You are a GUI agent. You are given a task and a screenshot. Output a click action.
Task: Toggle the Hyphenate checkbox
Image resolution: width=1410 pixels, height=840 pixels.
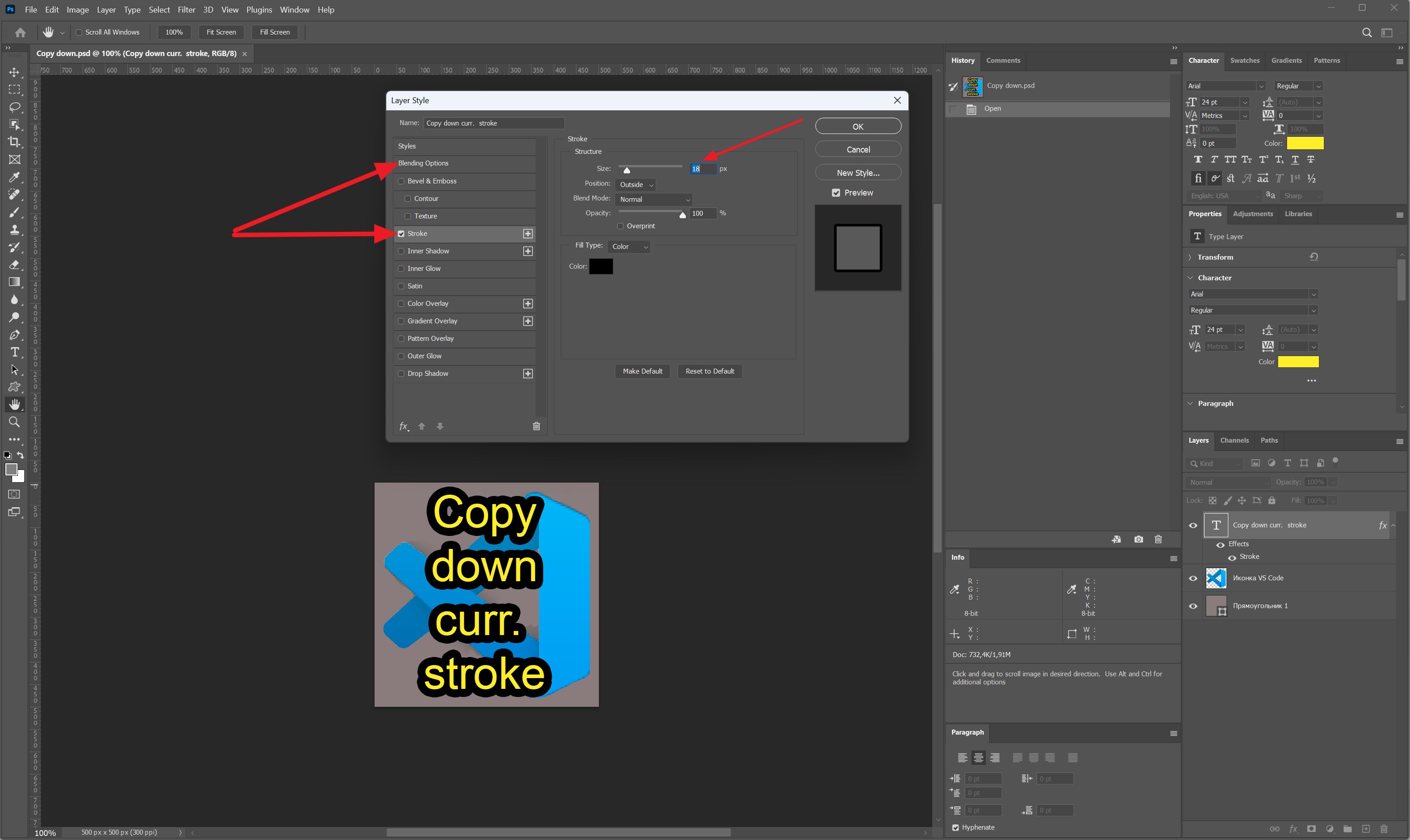(956, 827)
